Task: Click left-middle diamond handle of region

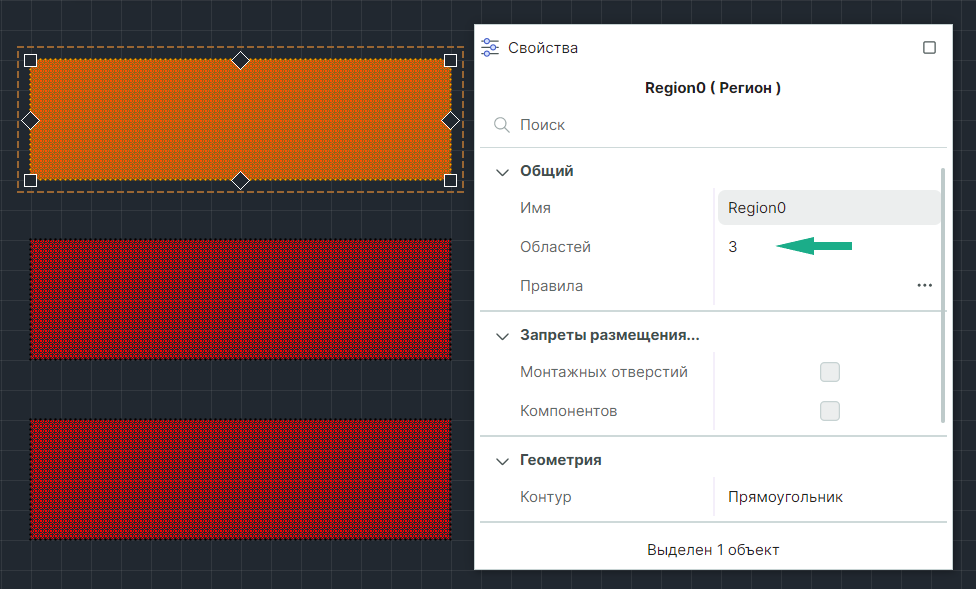Action: [x=30, y=120]
